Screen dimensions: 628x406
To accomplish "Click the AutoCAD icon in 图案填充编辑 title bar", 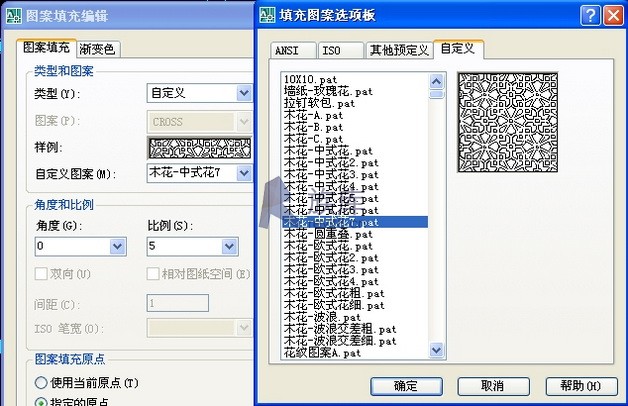I will coord(14,16).
